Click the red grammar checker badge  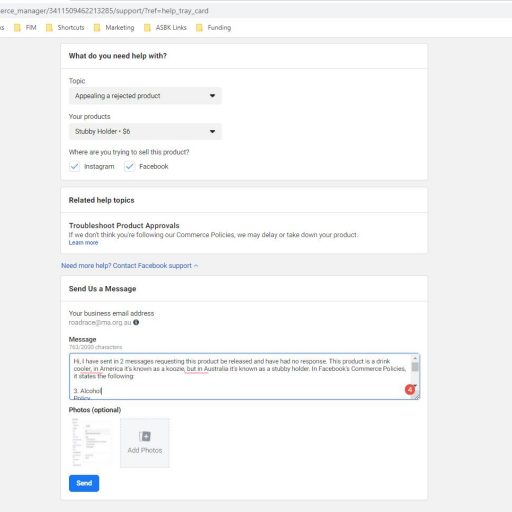(x=410, y=389)
